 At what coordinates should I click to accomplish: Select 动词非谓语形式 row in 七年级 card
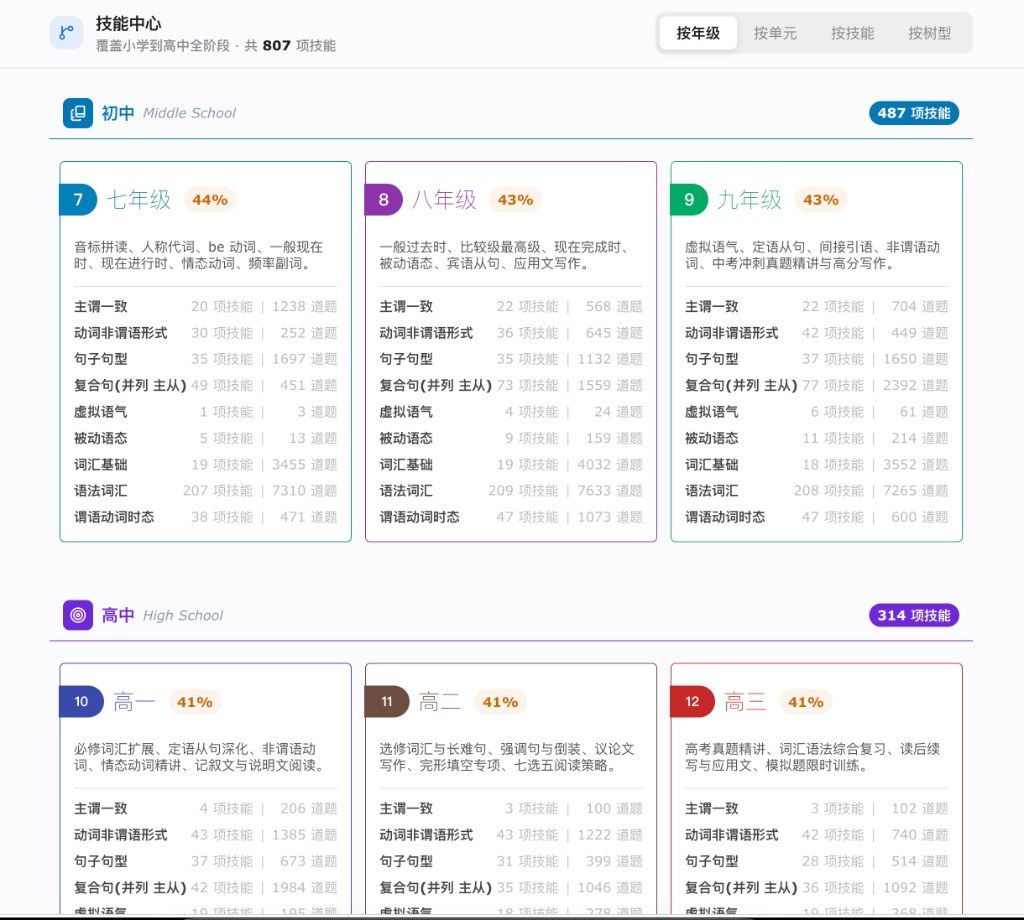pos(206,333)
